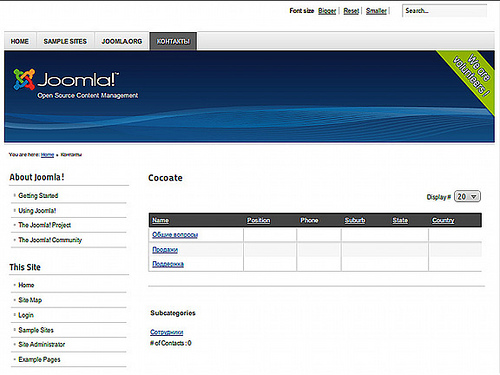Open the Display # dropdown showing 20
The image size is (500, 375).
[x=467, y=197]
